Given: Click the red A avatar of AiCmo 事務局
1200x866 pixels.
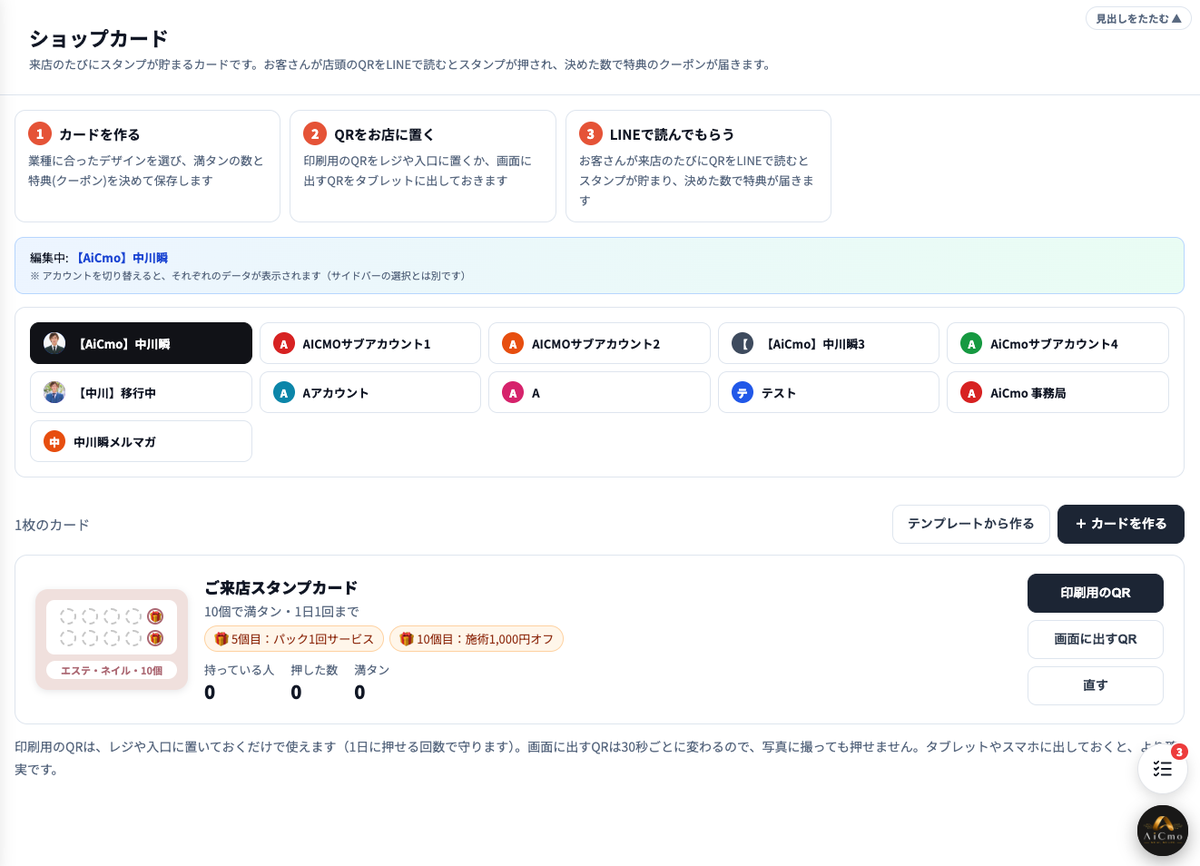Looking at the screenshot, I should (971, 392).
